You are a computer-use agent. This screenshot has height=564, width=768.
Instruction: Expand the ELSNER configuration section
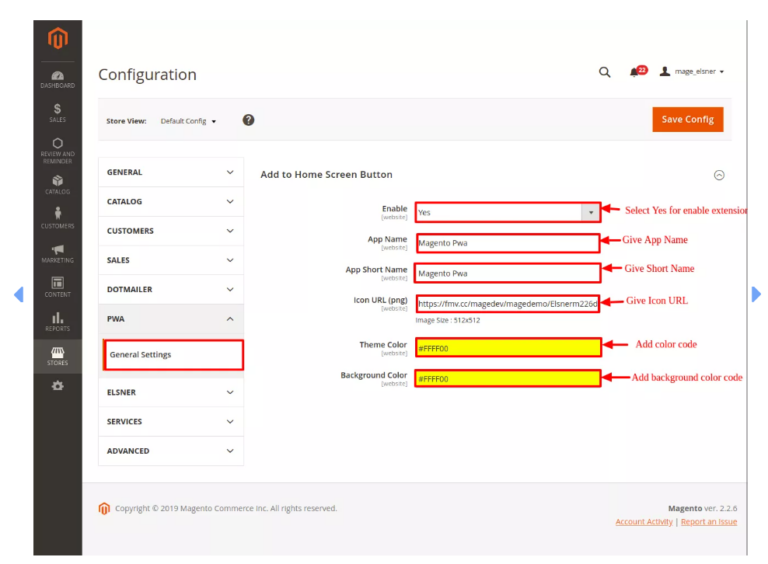click(x=171, y=393)
